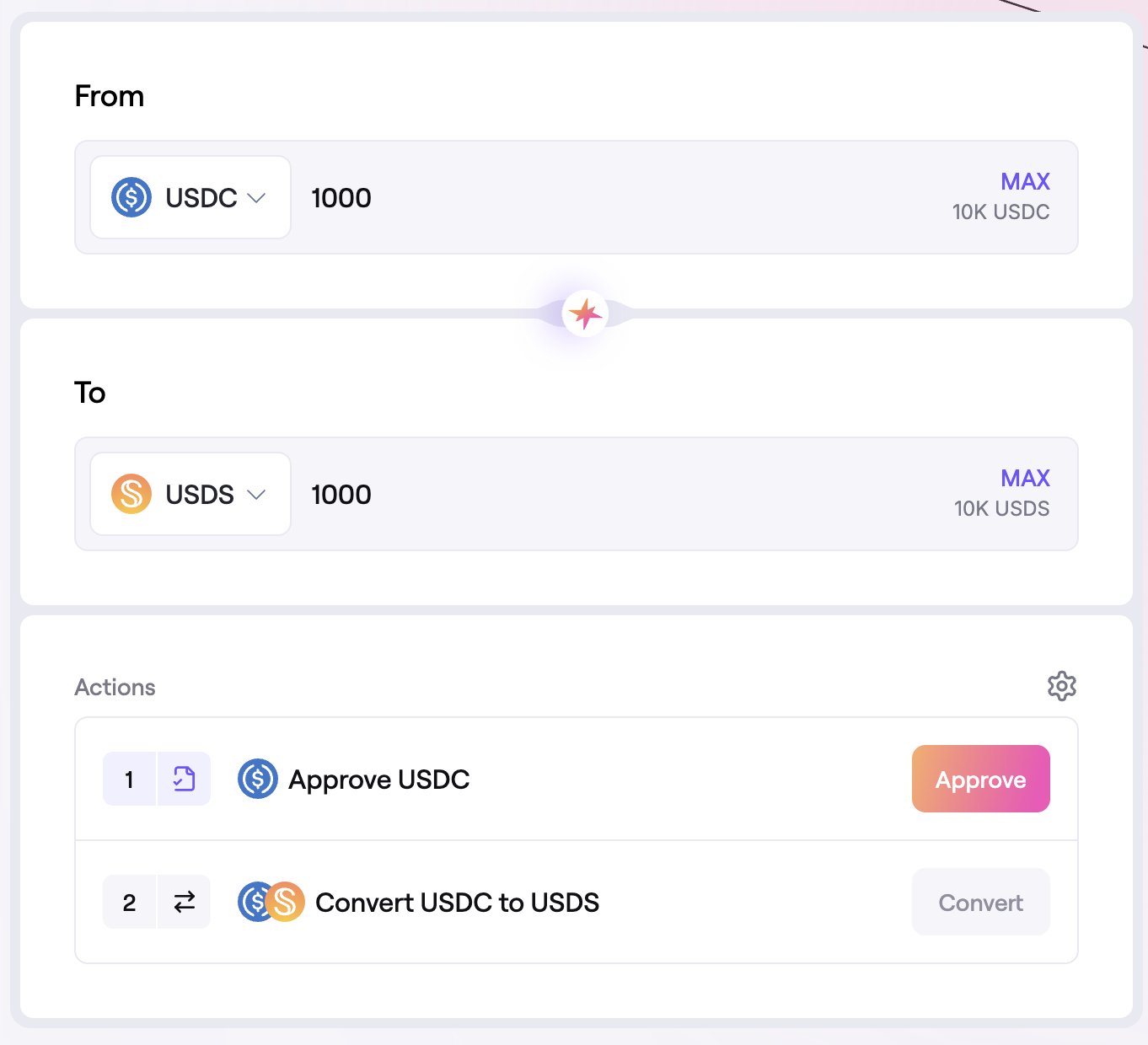The image size is (1148, 1045).
Task: Click the USDC/USDS pair icon in Convert row
Action: [271, 902]
